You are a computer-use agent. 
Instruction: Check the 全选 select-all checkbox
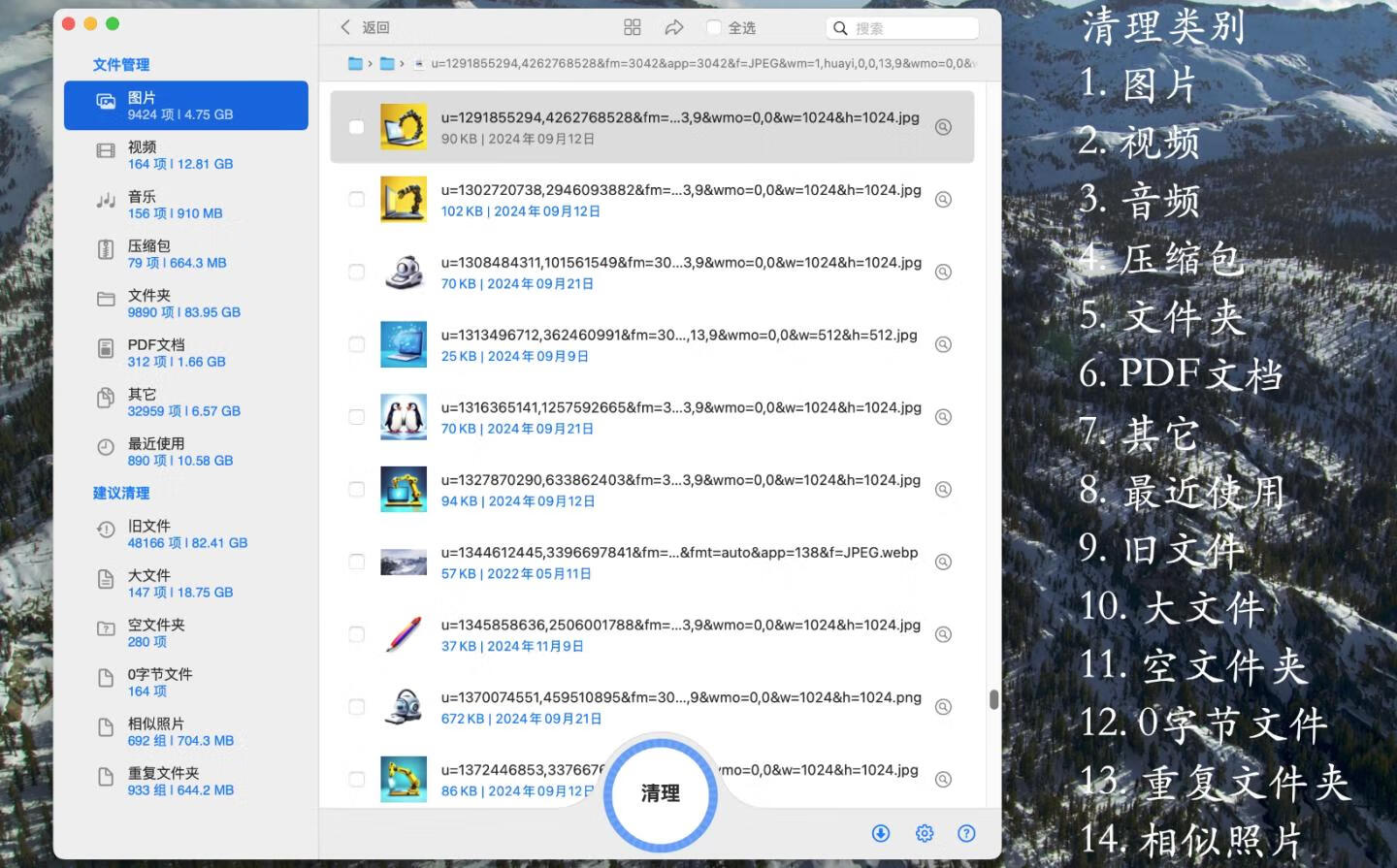click(x=714, y=27)
